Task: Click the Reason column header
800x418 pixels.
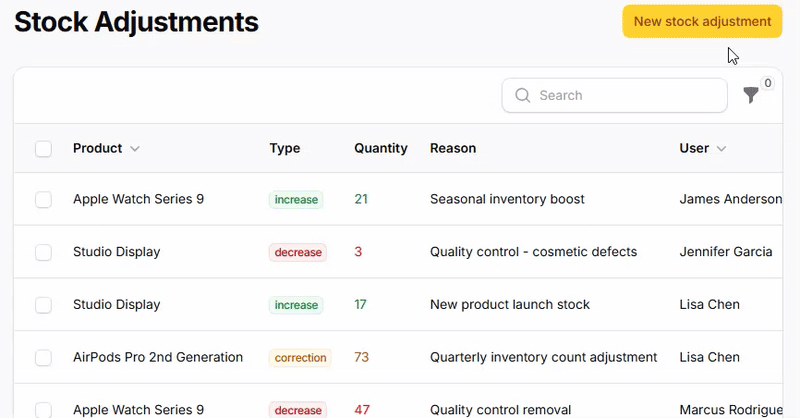Action: (x=453, y=148)
